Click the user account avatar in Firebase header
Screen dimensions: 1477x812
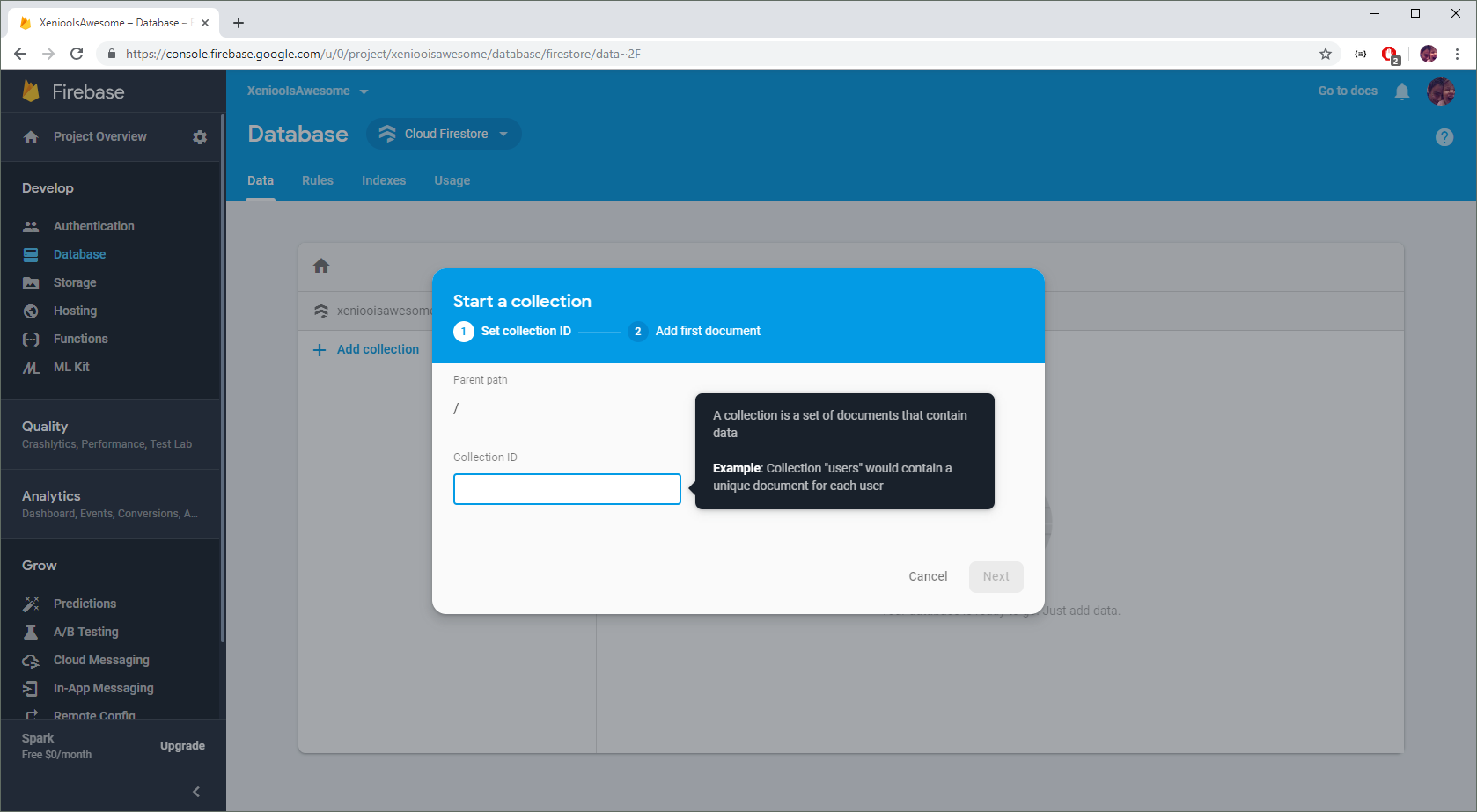pos(1441,91)
